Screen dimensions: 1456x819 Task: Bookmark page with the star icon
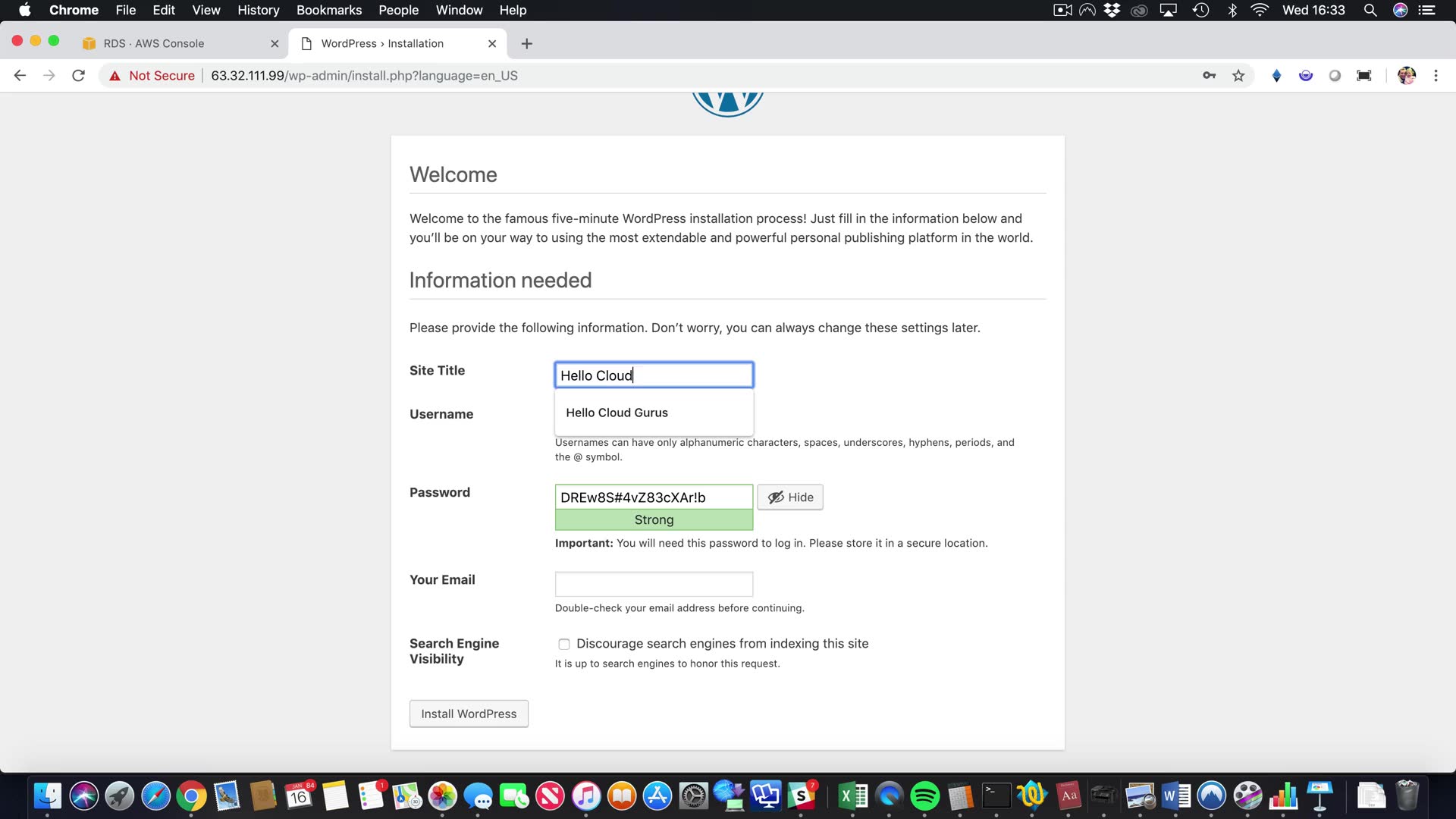(1238, 76)
